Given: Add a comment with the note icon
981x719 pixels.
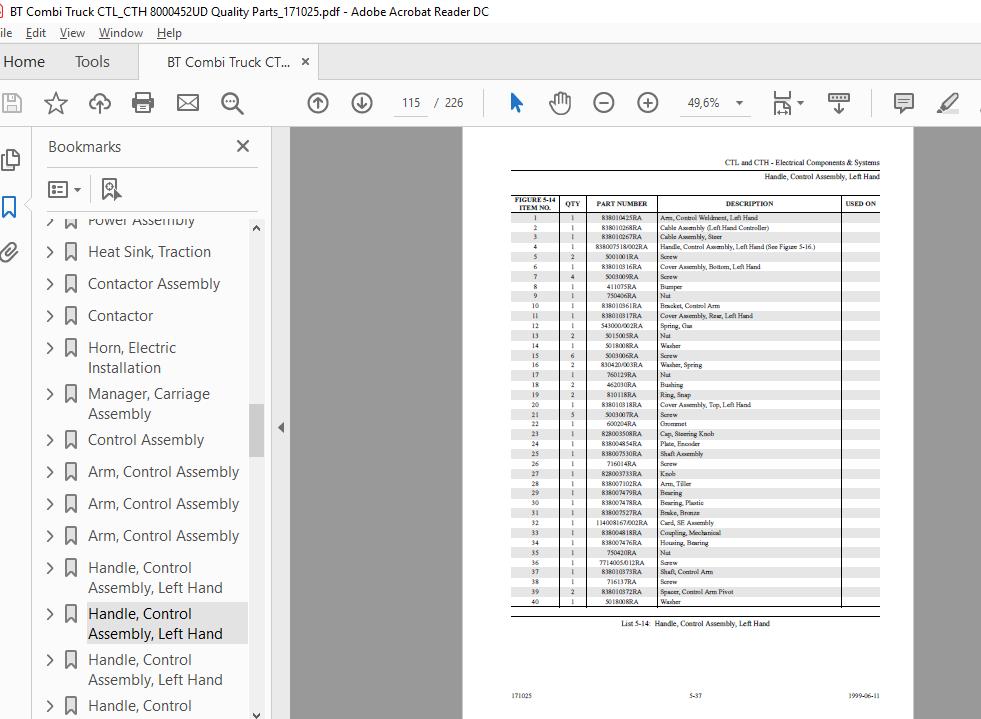Looking at the screenshot, I should click(903, 103).
